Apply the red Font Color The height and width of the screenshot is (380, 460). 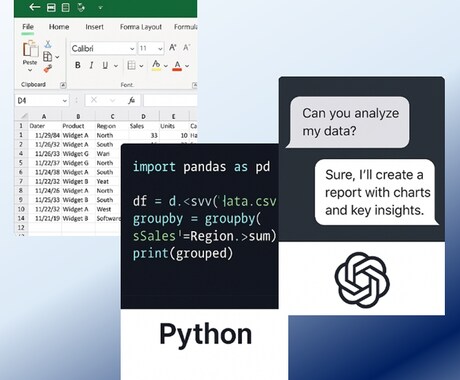[x=177, y=66]
